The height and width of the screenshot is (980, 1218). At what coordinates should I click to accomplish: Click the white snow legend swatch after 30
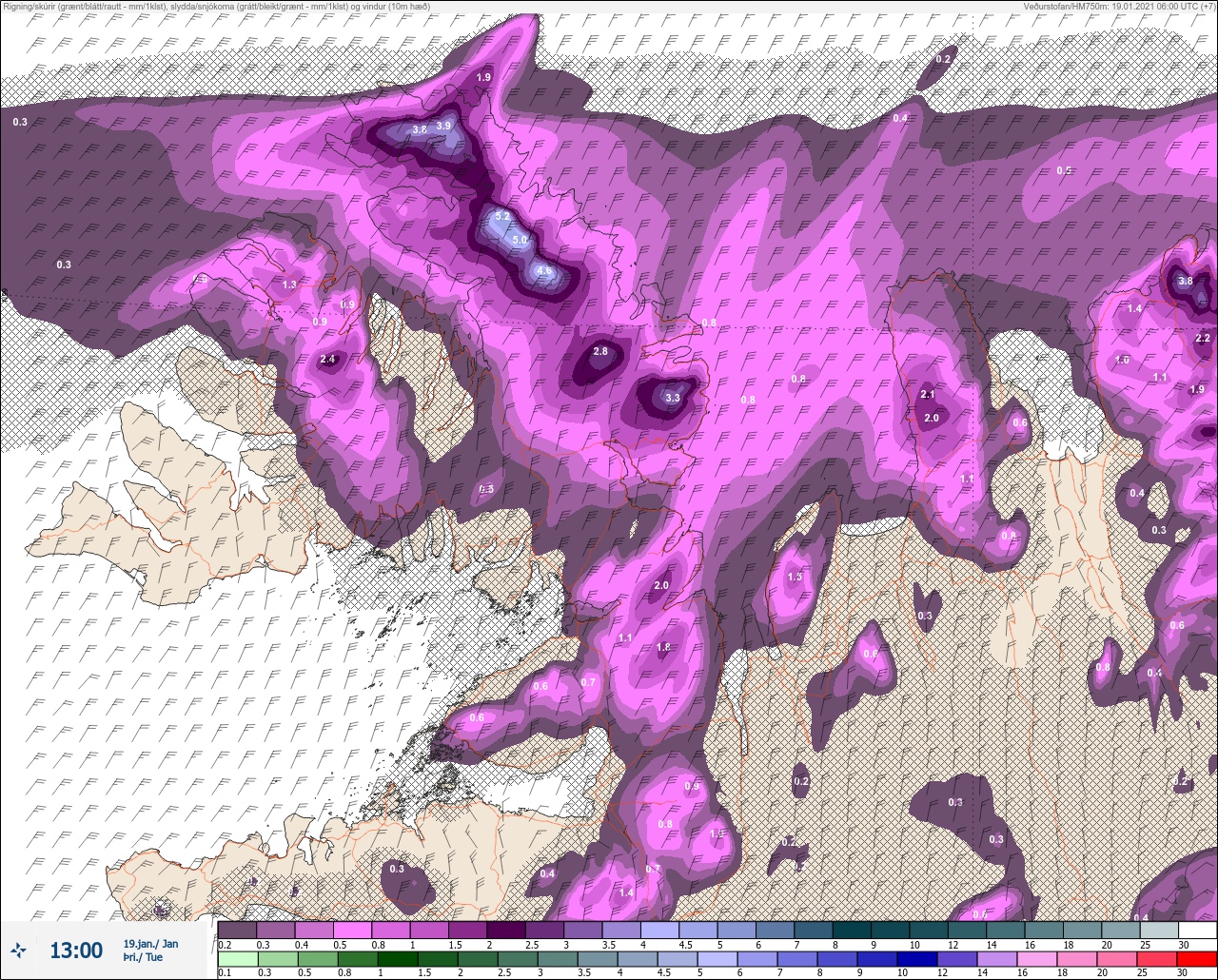tap(1197, 930)
